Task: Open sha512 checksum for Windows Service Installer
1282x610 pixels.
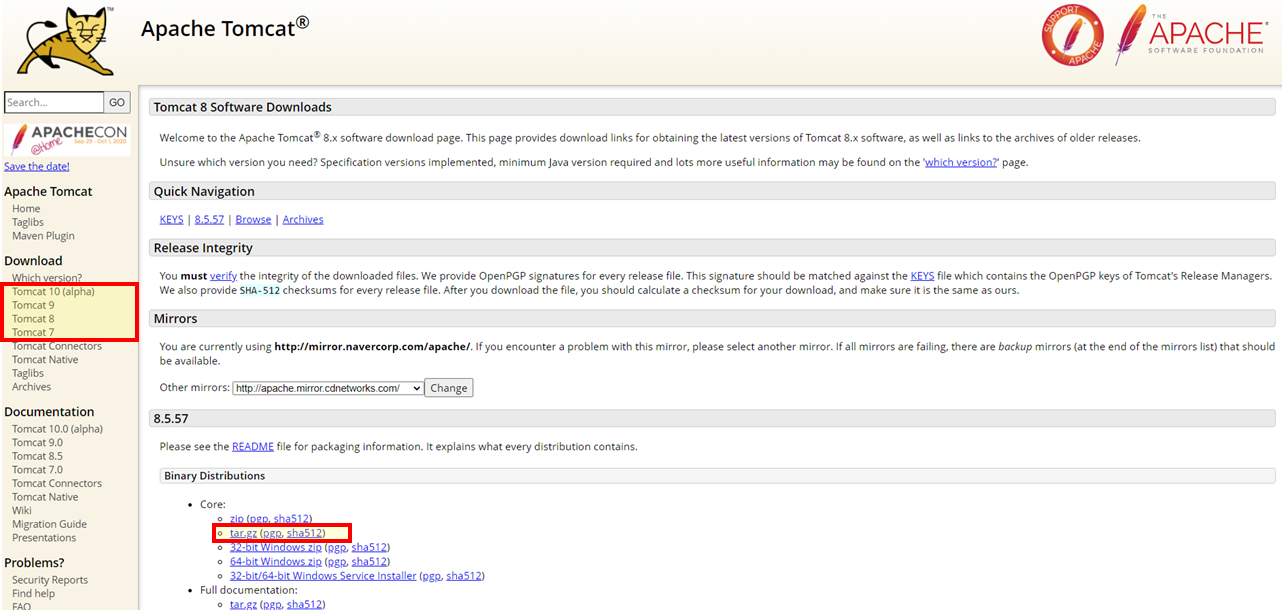Action: (x=464, y=576)
